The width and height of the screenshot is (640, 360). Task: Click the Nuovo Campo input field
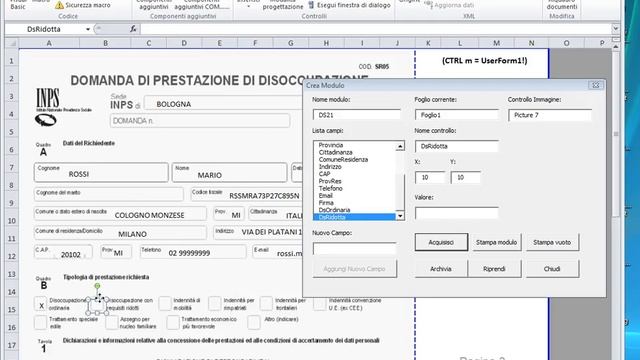(x=355, y=249)
